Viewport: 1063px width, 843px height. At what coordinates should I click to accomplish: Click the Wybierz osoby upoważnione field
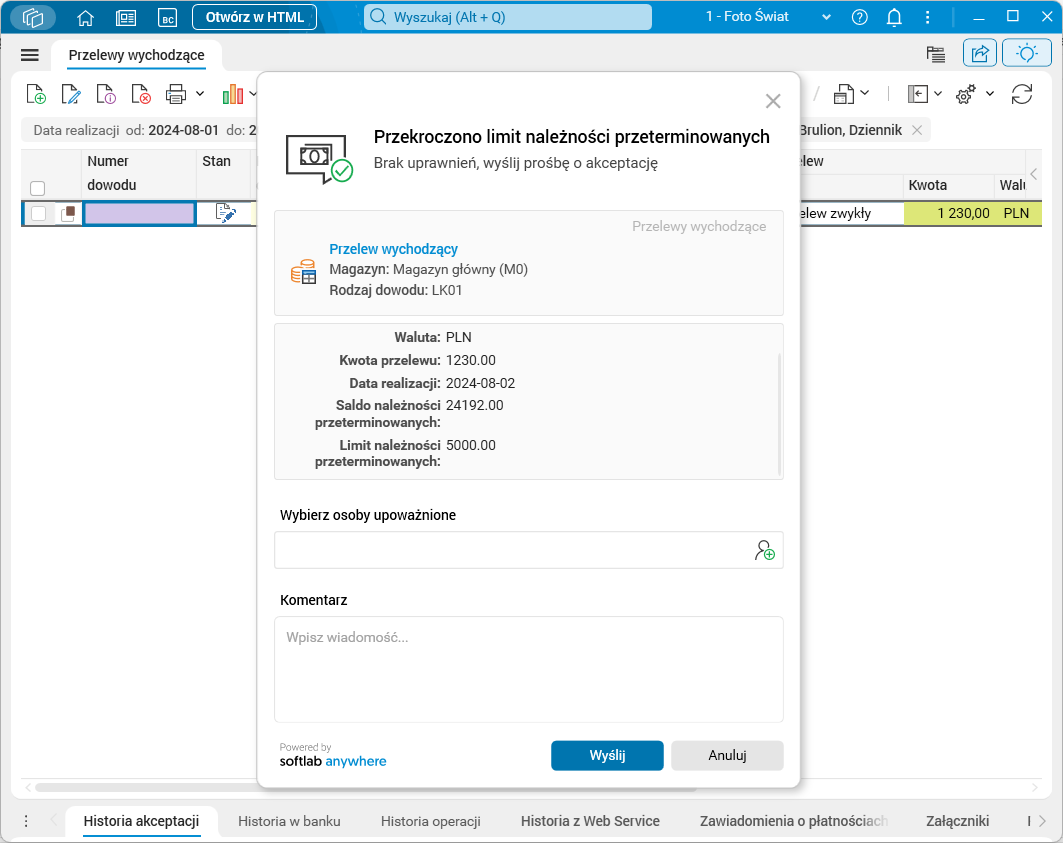[529, 550]
